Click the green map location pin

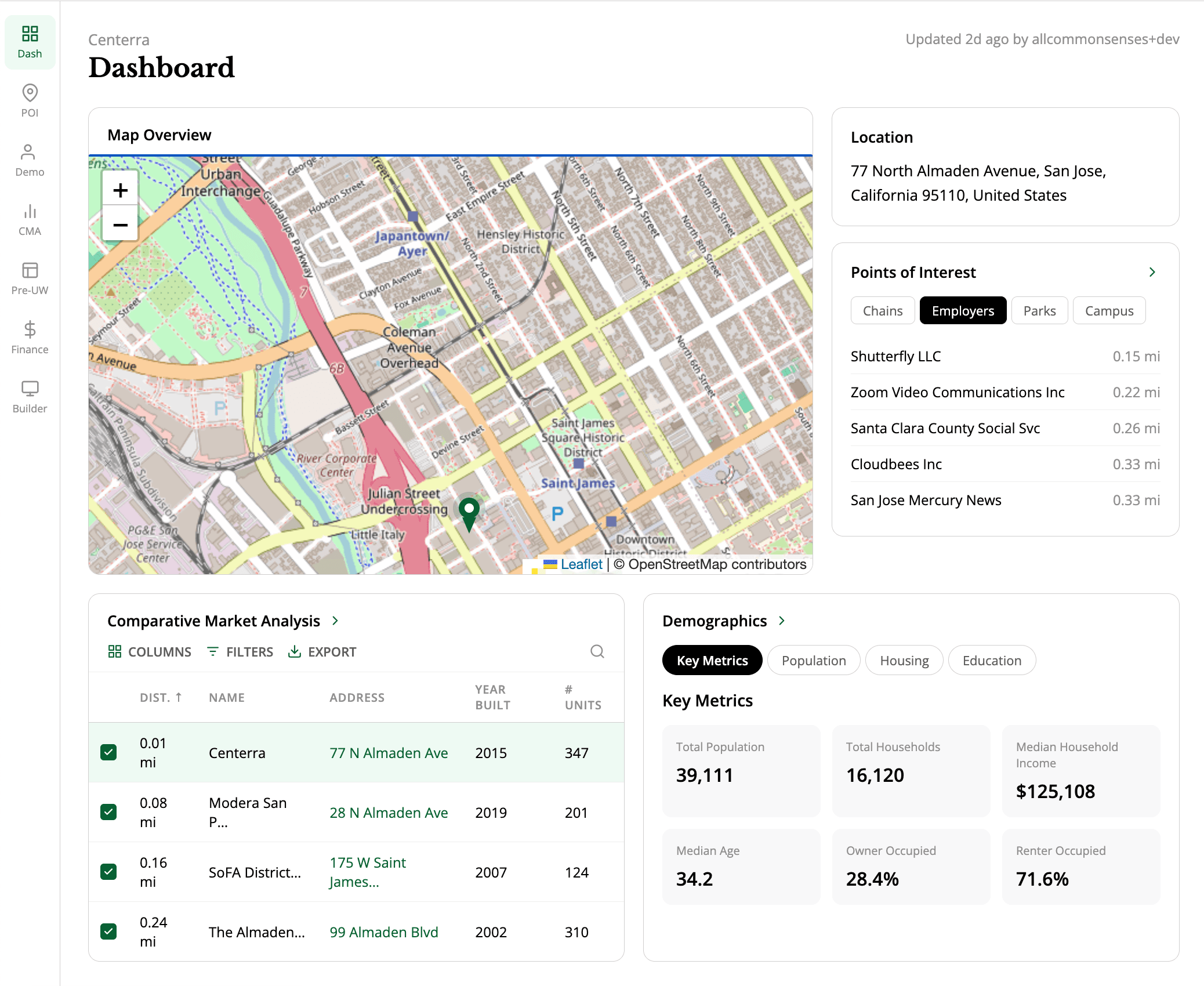tap(469, 512)
